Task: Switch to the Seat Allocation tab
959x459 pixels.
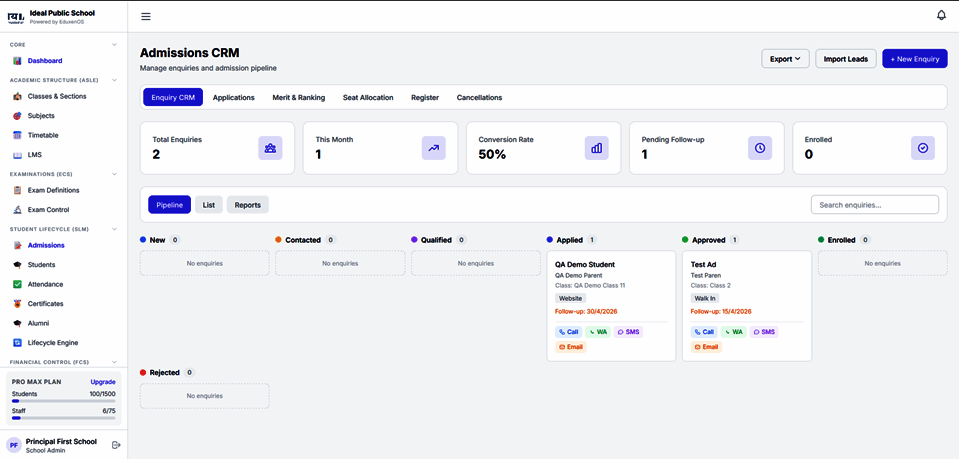Action: tap(368, 97)
